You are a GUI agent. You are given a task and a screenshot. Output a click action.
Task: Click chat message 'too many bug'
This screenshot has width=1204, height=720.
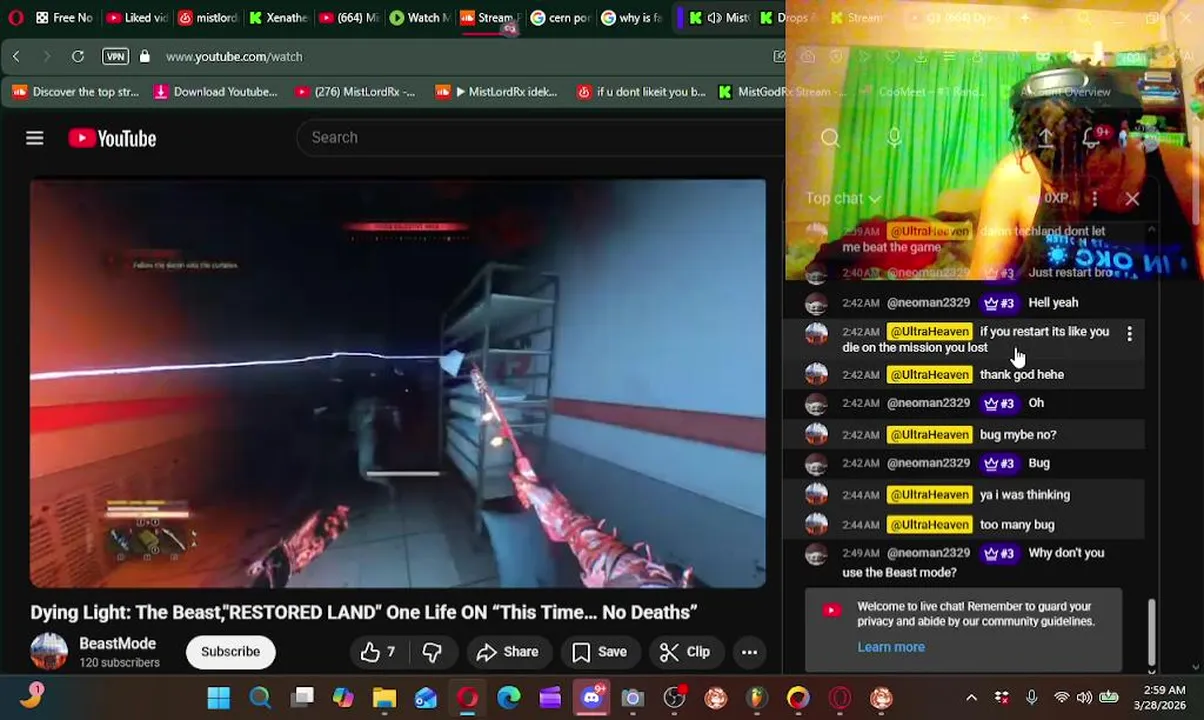[1017, 524]
